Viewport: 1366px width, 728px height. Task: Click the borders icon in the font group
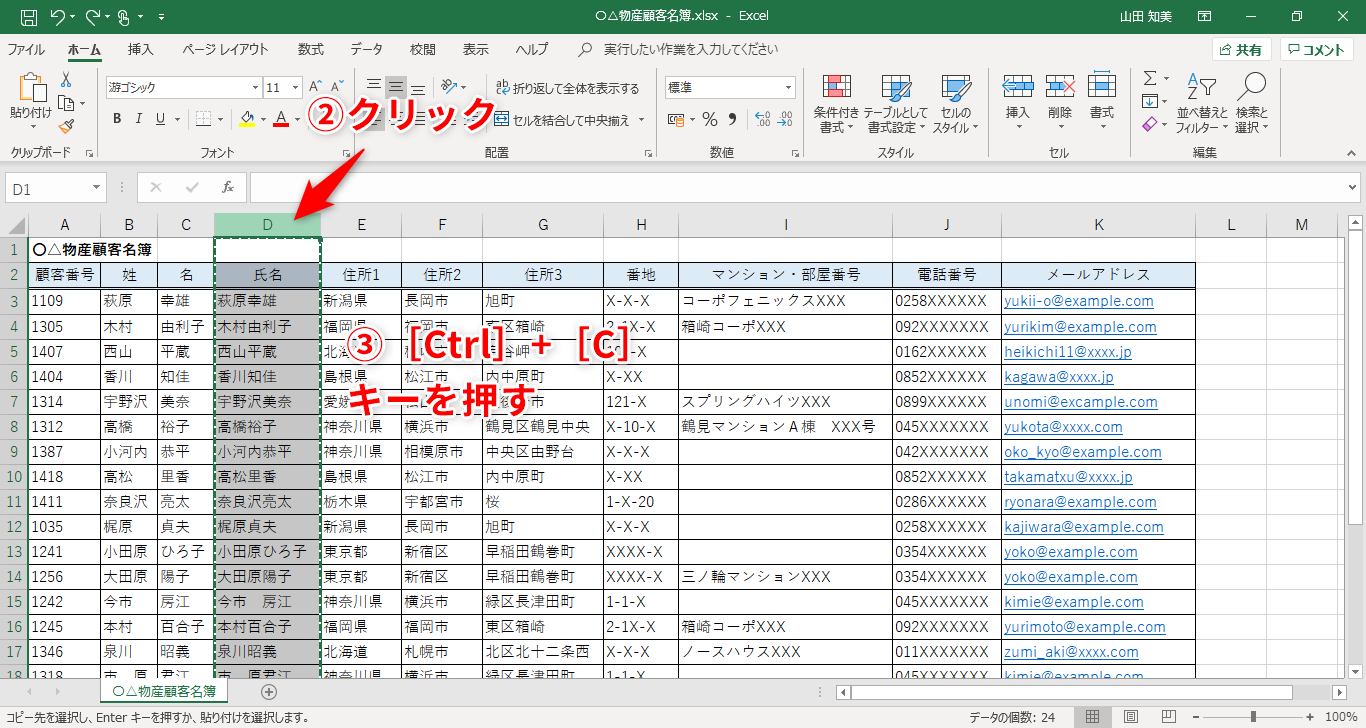(203, 120)
